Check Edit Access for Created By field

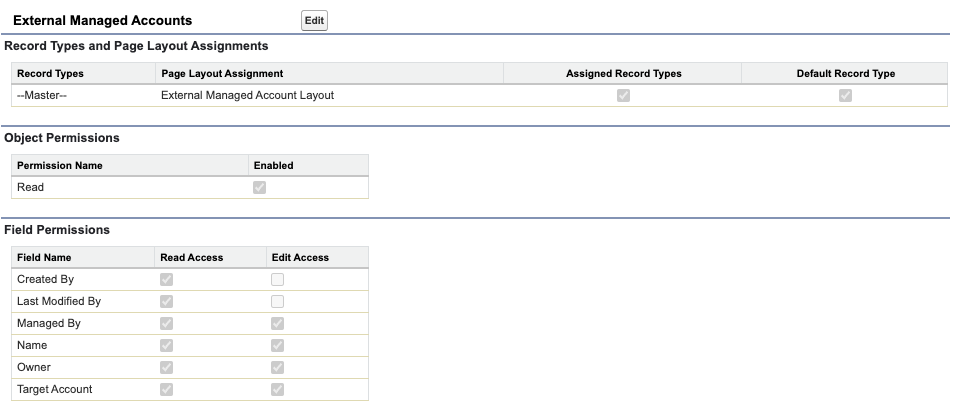coord(278,280)
